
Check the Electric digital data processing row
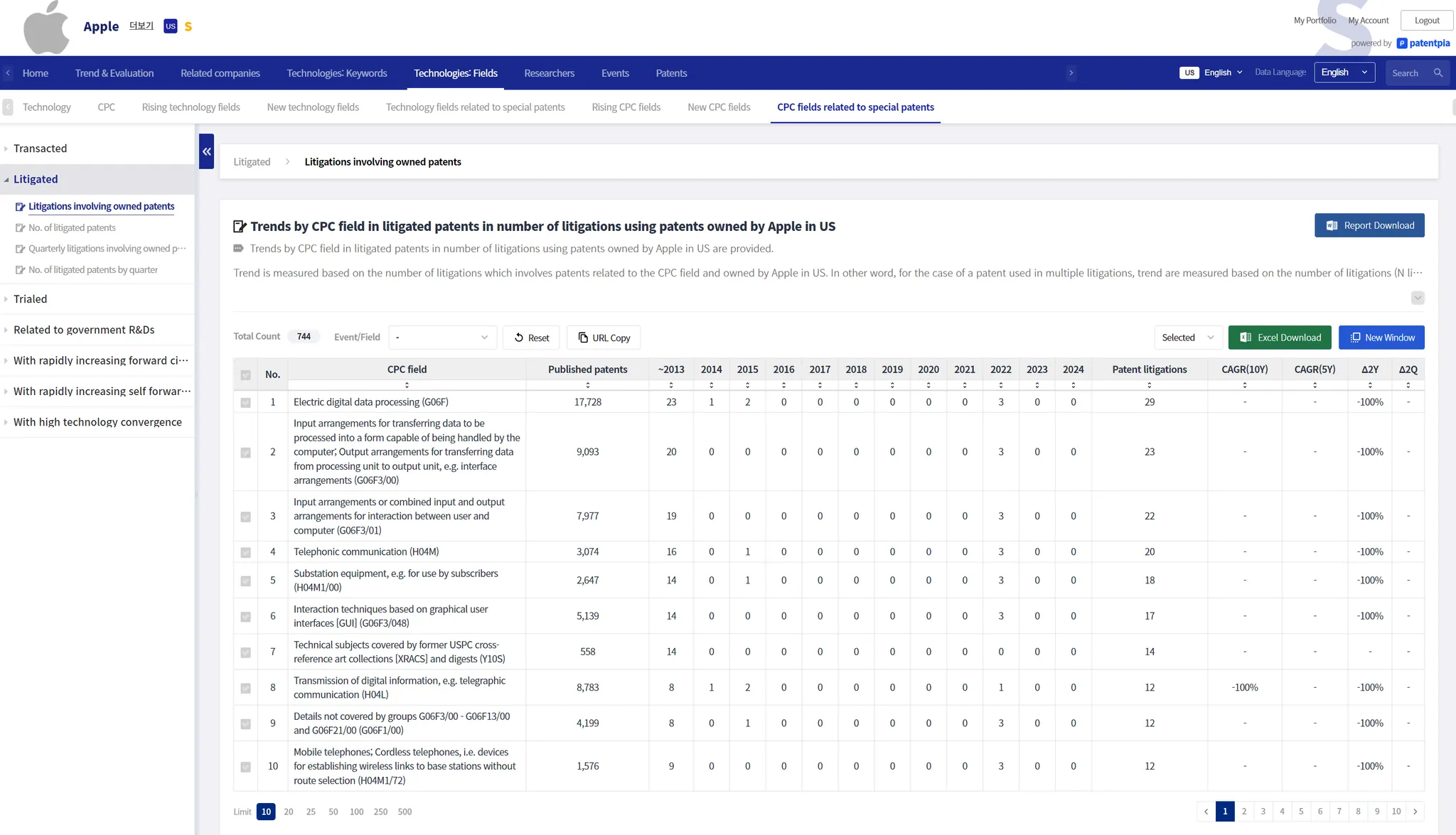point(245,403)
